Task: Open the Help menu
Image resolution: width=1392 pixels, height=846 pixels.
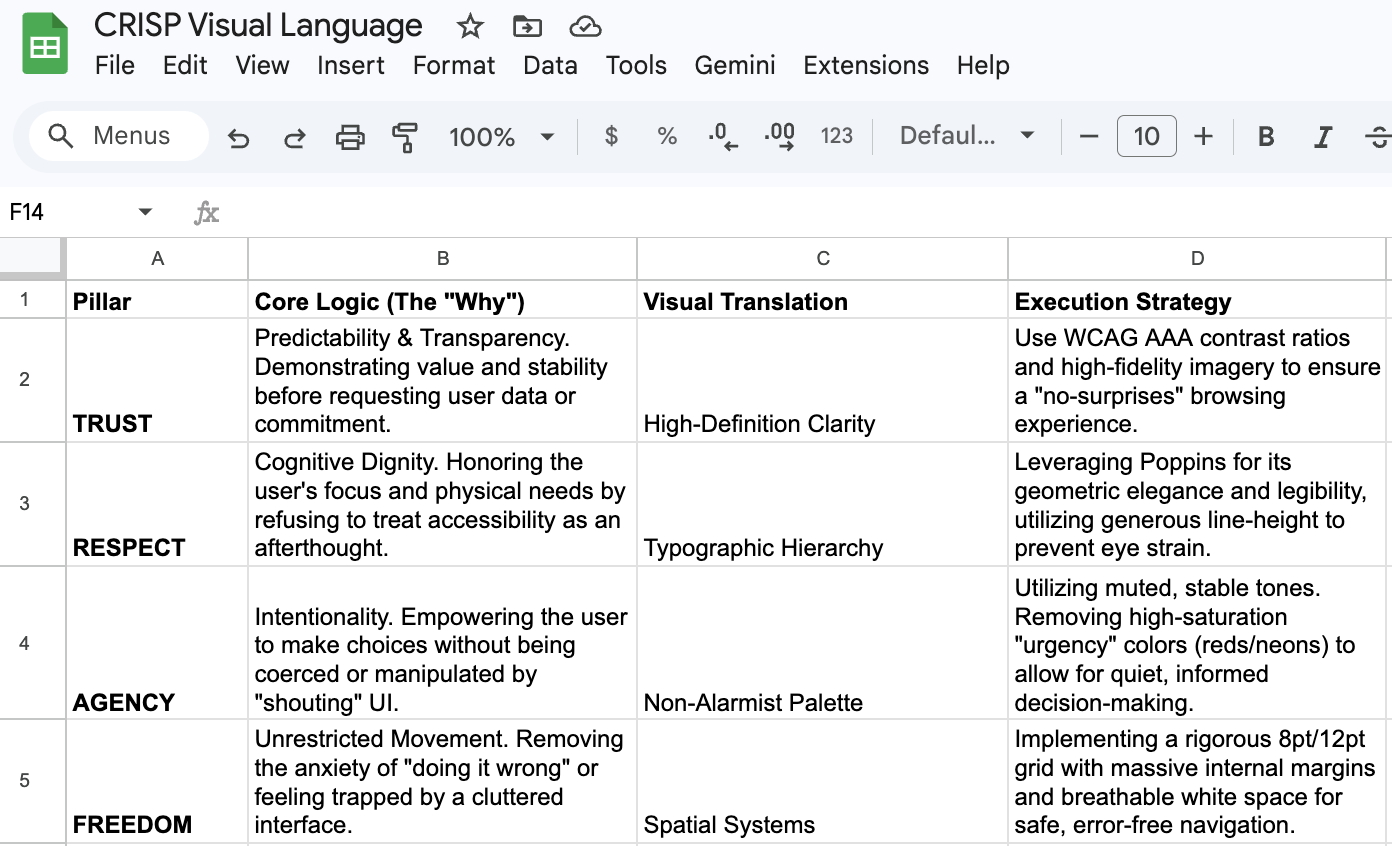Action: 983,65
